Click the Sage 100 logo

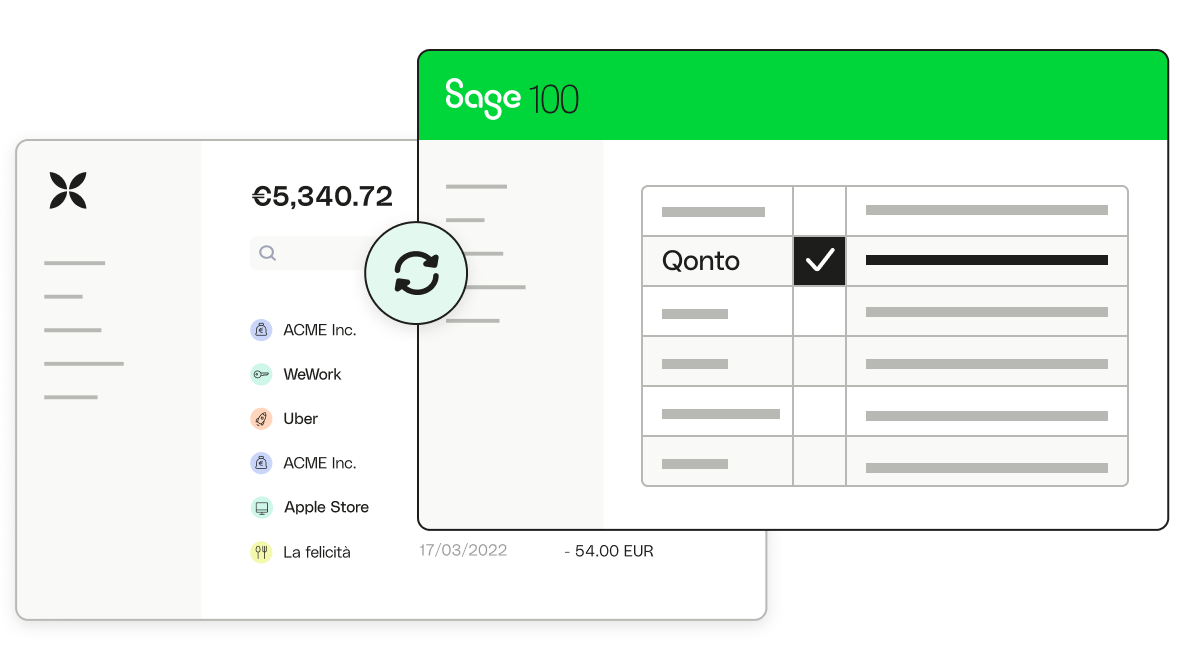tap(512, 98)
